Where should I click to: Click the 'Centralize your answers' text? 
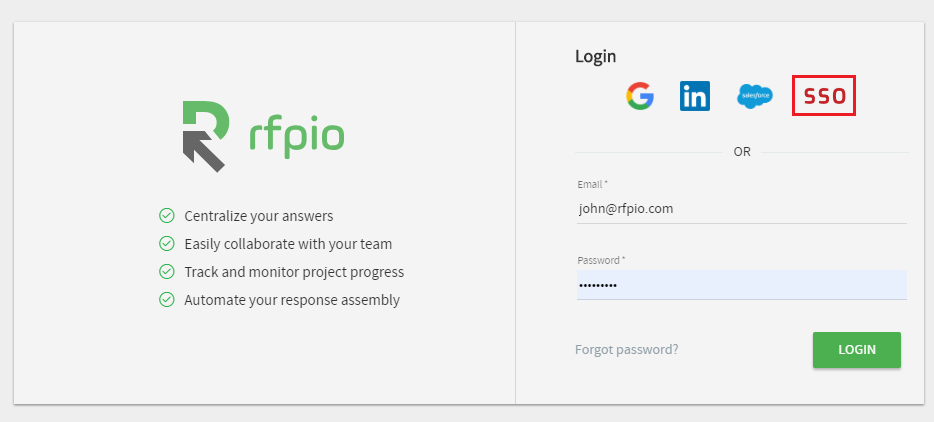coord(259,216)
